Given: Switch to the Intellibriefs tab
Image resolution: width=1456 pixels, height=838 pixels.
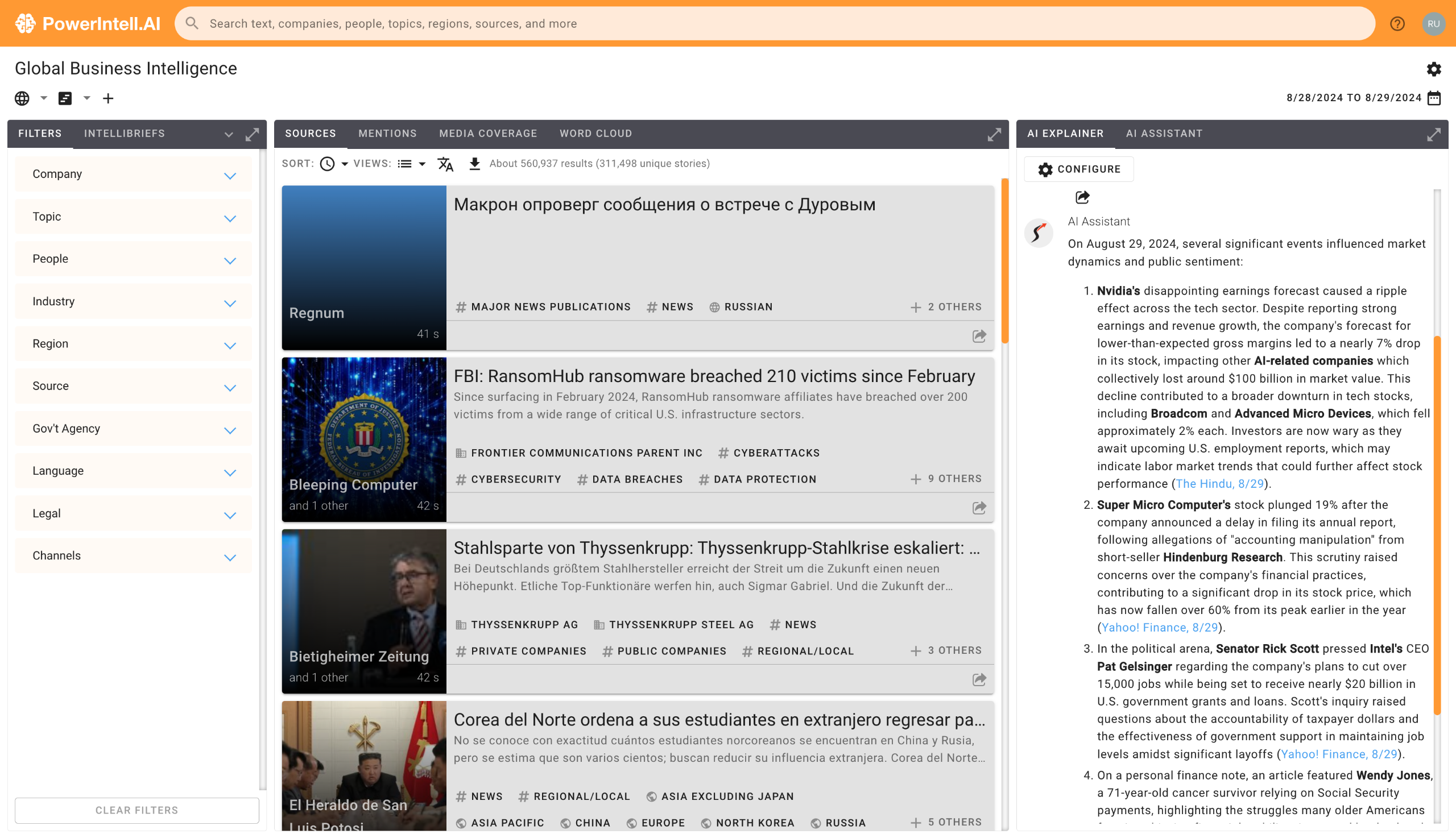Looking at the screenshot, I should coord(125,134).
